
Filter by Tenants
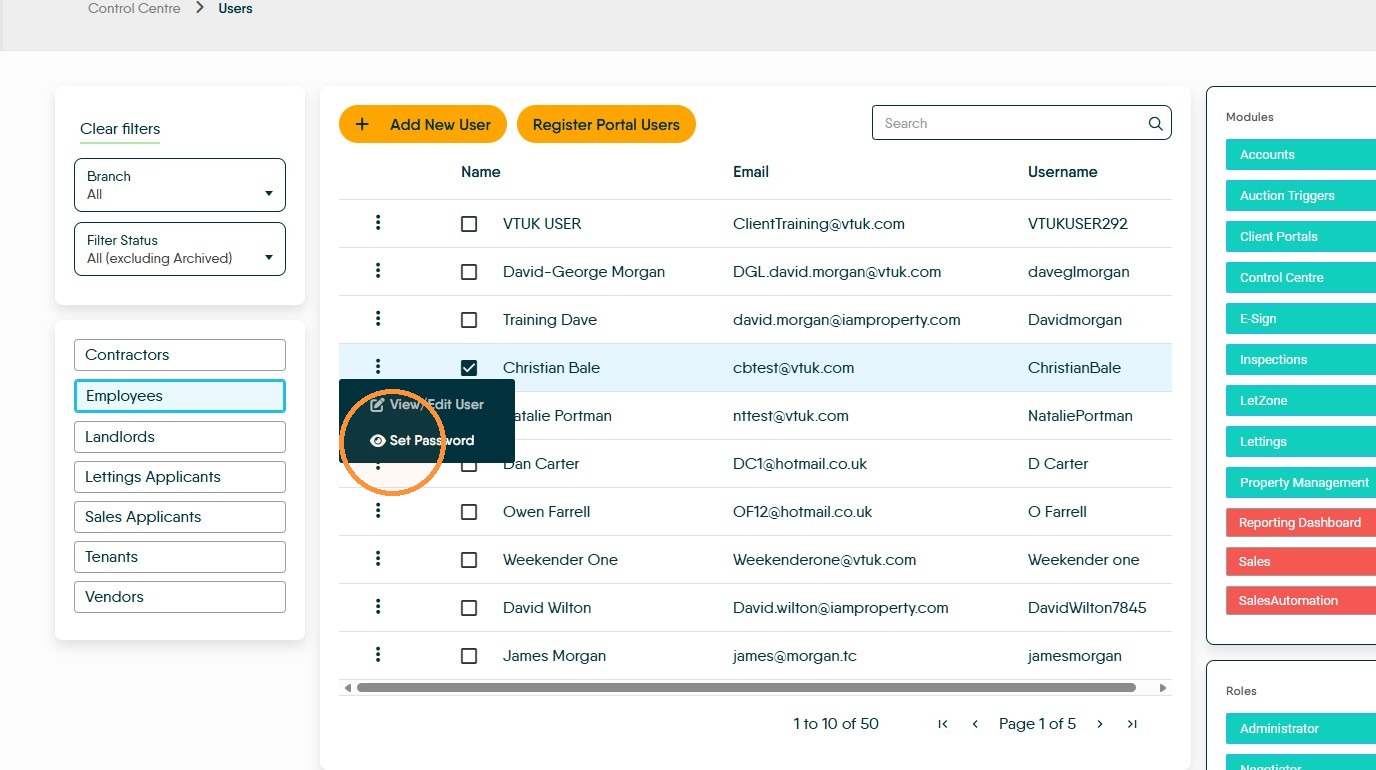point(180,557)
